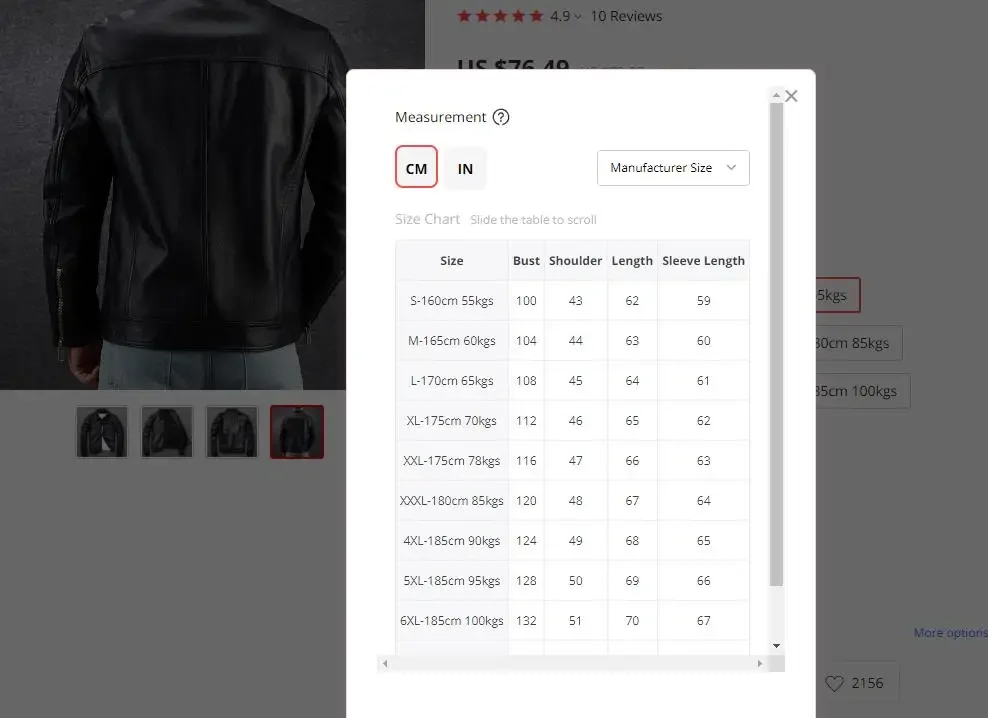988x718 pixels.
Task: Expand the 4.9 rating chevron
Action: (x=578, y=17)
